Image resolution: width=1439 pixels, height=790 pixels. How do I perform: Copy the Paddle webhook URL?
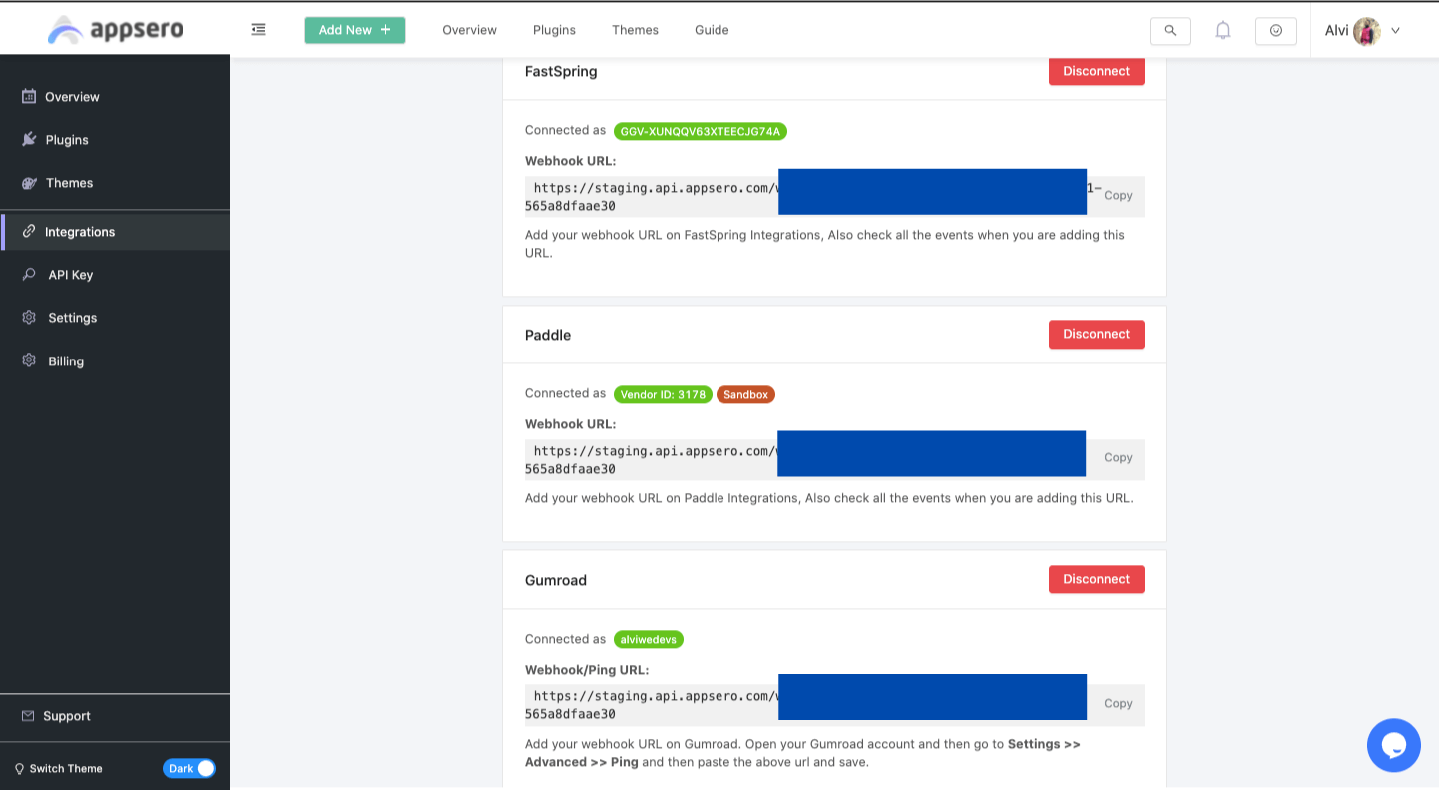coord(1118,458)
